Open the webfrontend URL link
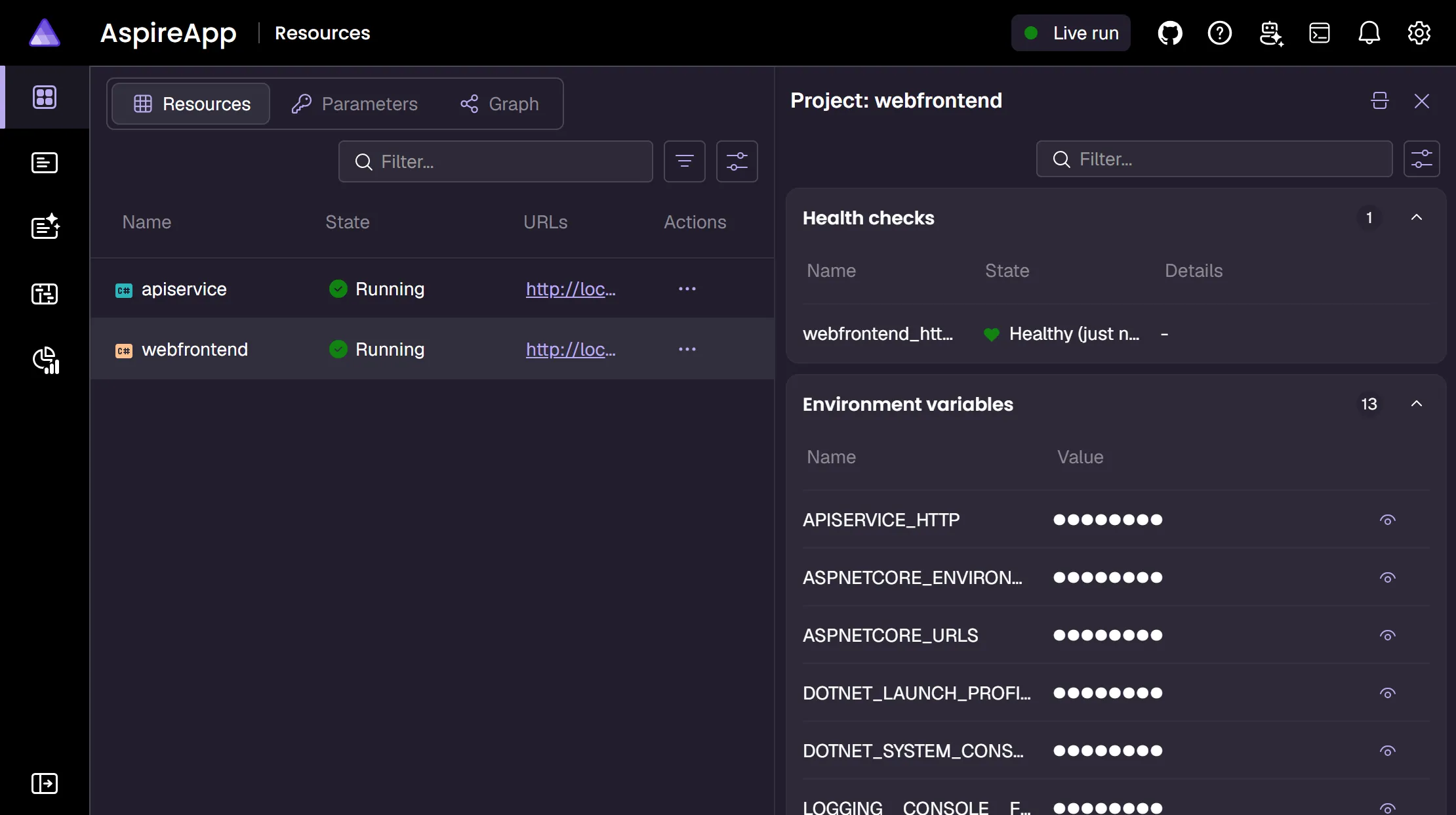This screenshot has width=1456, height=815. (x=571, y=349)
